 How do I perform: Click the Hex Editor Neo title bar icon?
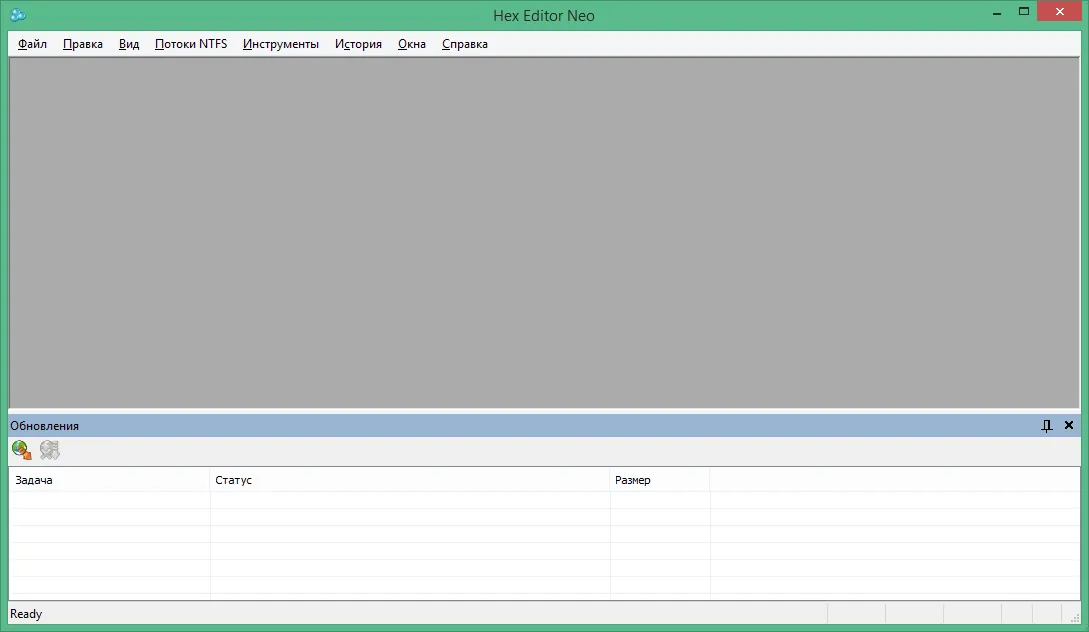(18, 15)
